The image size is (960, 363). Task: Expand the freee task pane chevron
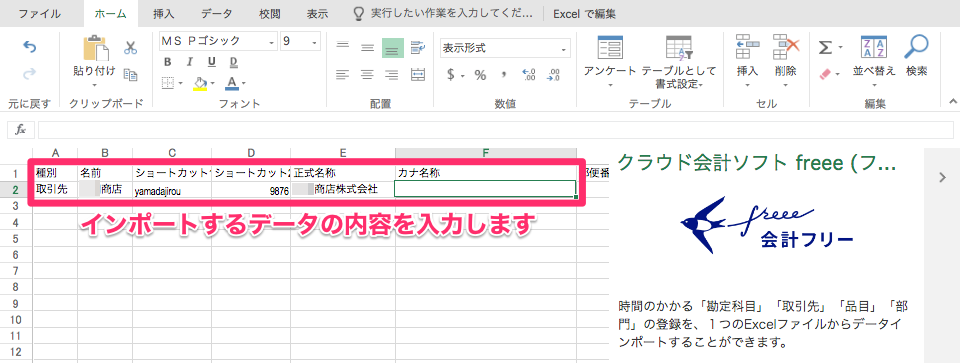(x=943, y=177)
